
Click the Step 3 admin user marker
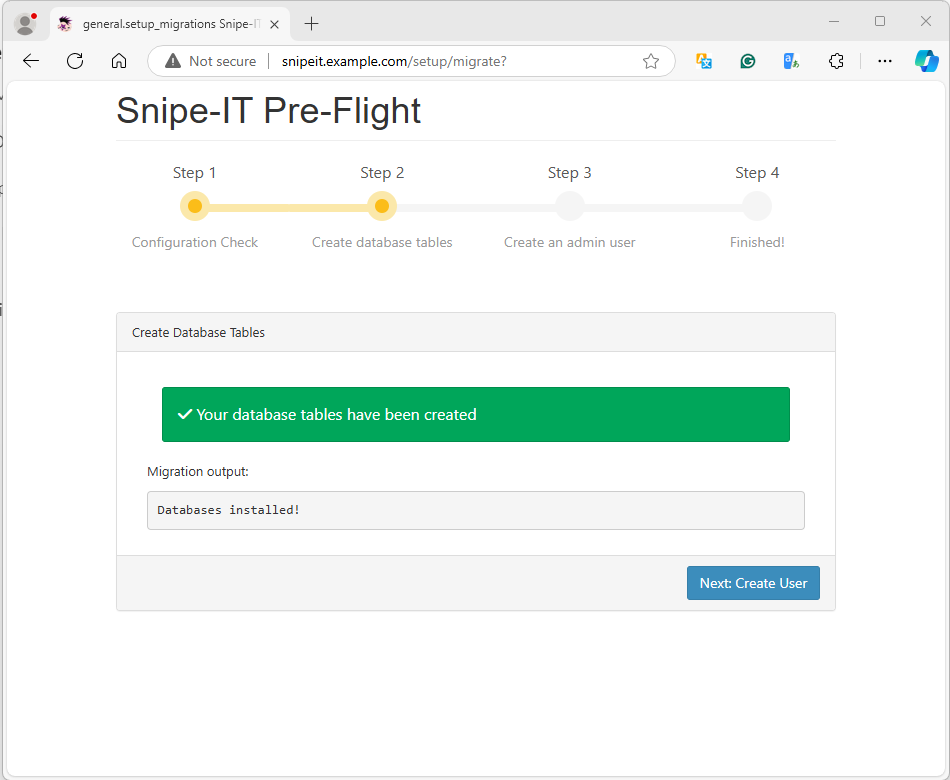click(x=570, y=207)
